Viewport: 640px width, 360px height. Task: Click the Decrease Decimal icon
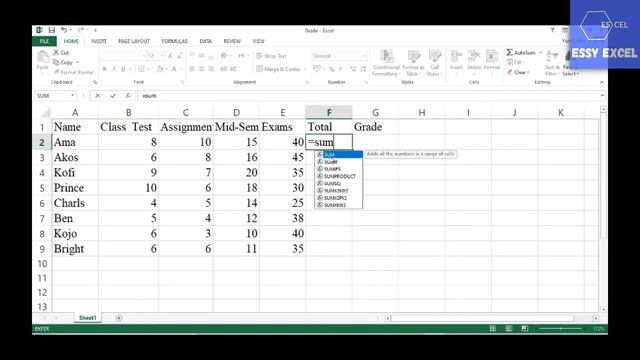363,69
